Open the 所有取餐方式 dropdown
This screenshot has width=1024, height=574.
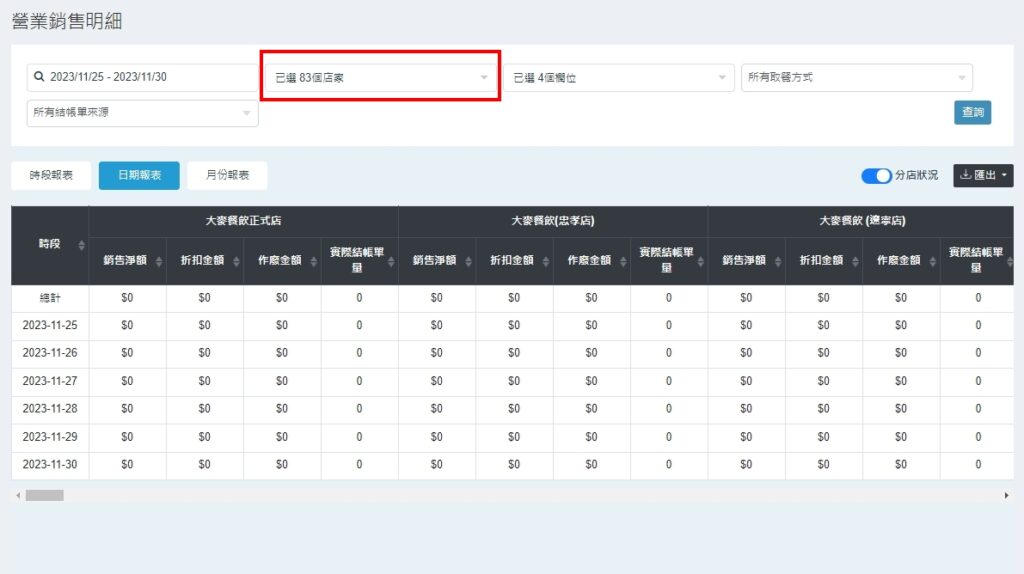pos(856,77)
